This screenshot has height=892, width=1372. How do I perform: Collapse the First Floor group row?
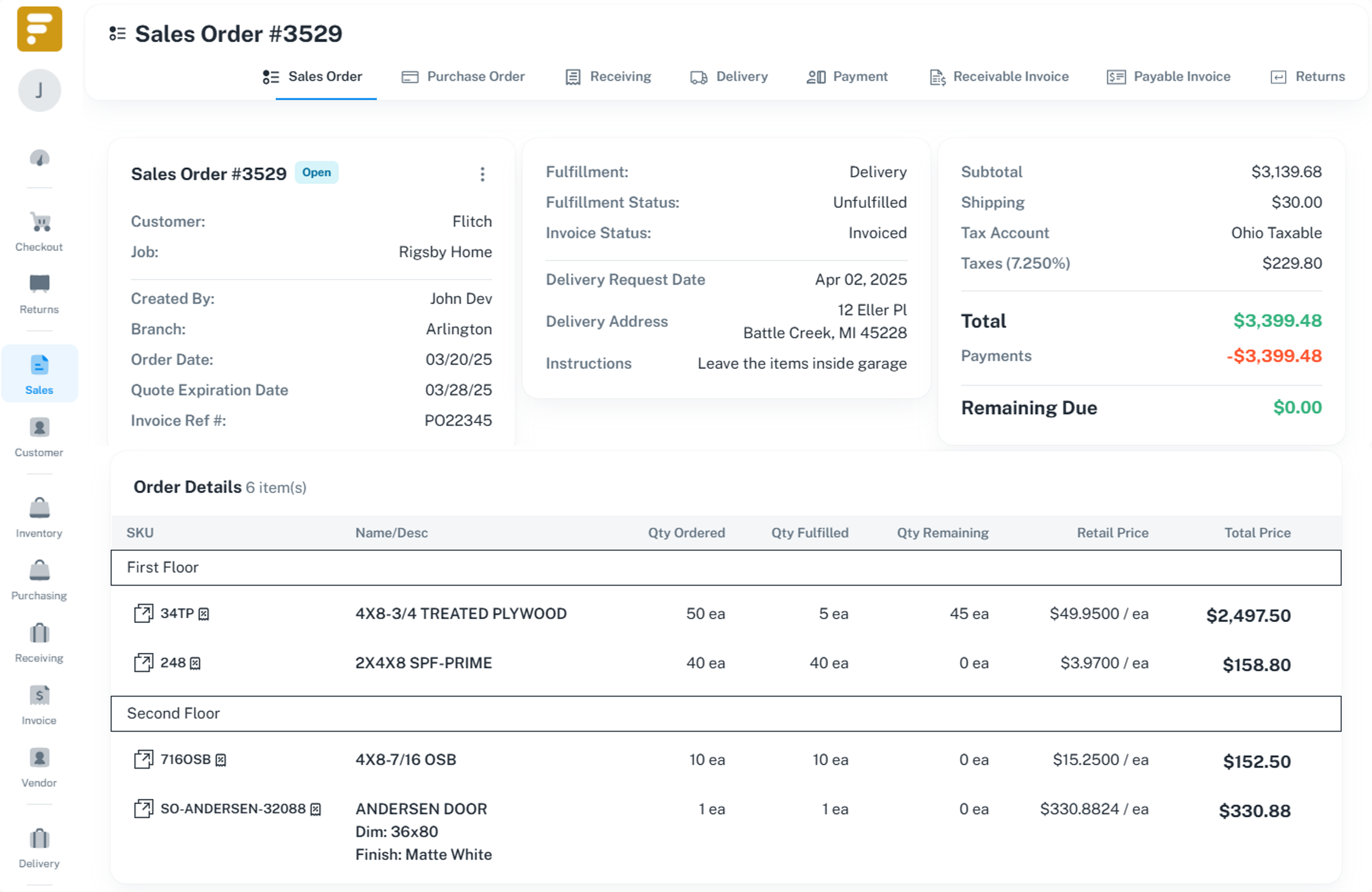coord(162,568)
